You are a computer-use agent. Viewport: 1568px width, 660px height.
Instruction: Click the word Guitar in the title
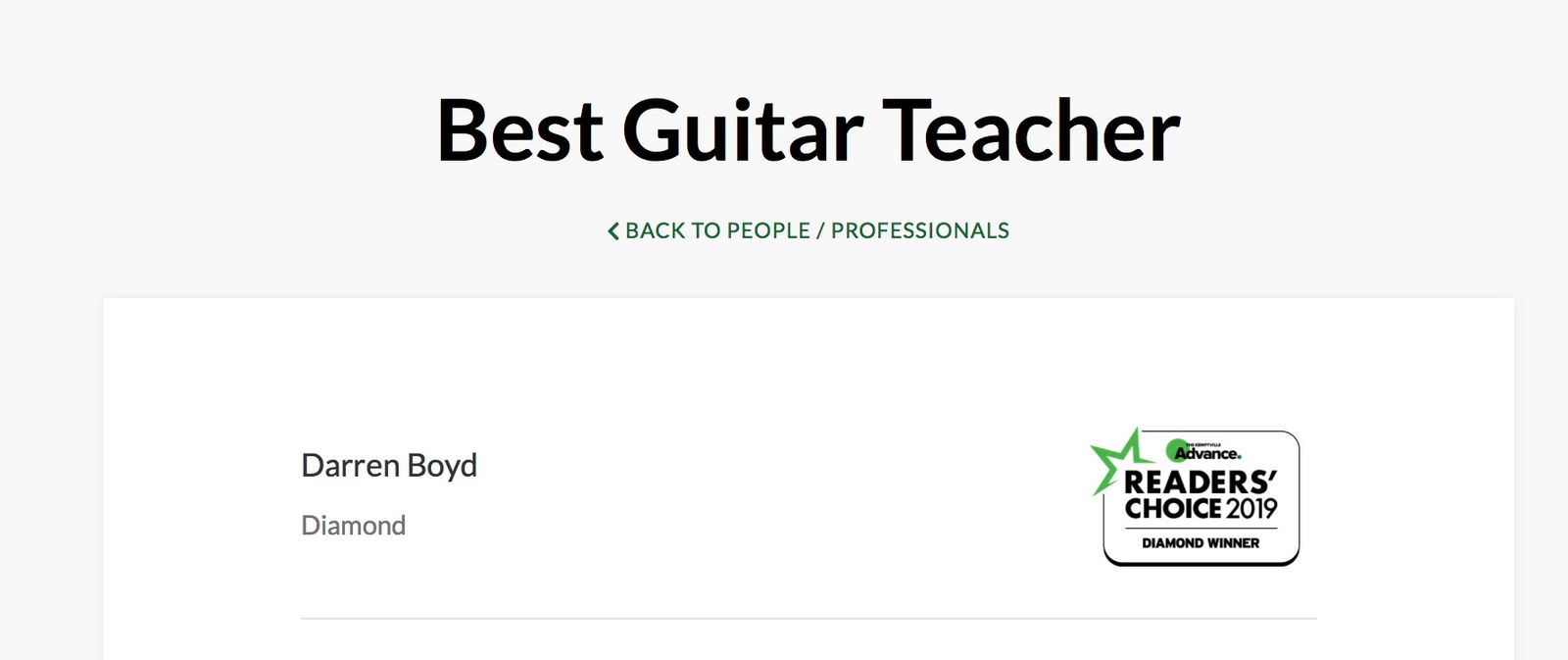tap(743, 130)
